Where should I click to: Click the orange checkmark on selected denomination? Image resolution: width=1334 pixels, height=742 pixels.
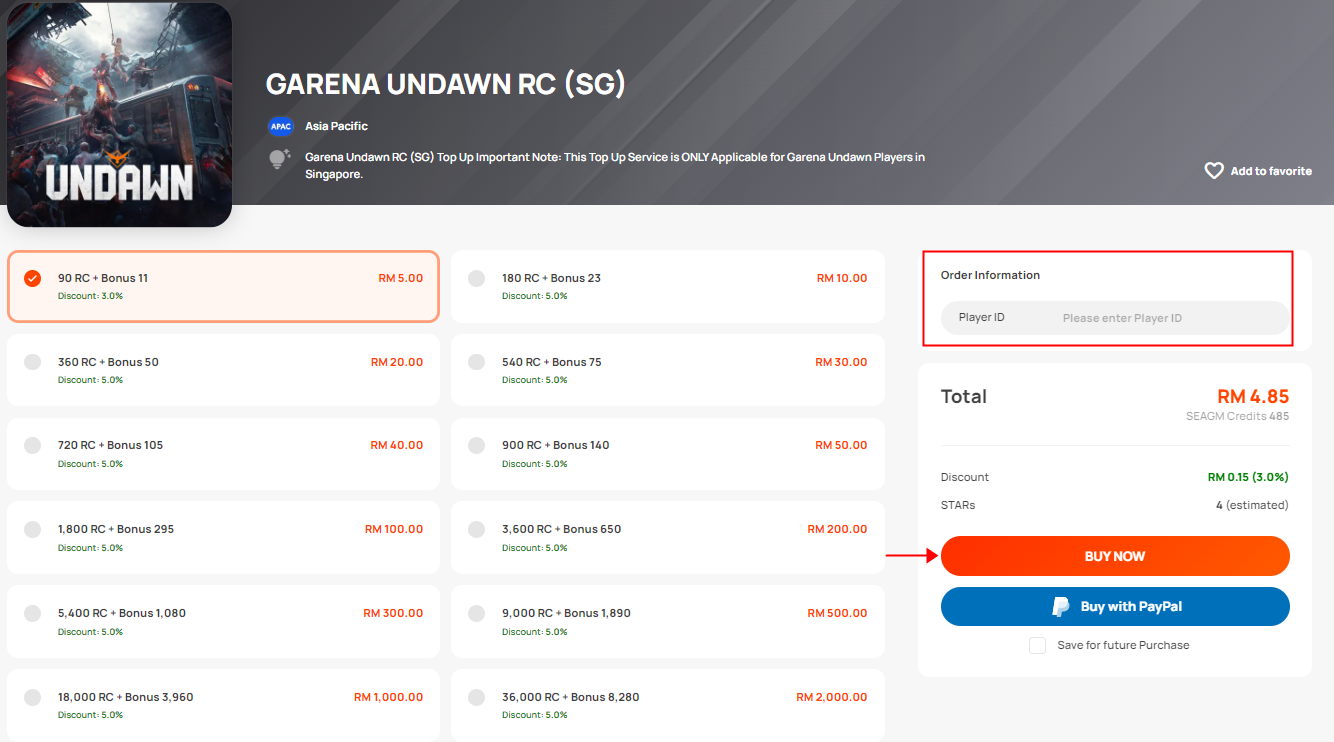31,278
